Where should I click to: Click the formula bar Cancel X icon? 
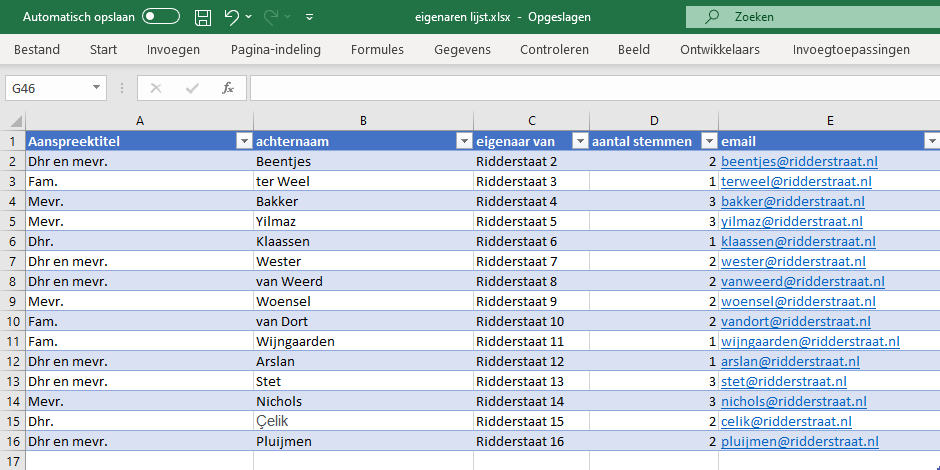pos(156,89)
